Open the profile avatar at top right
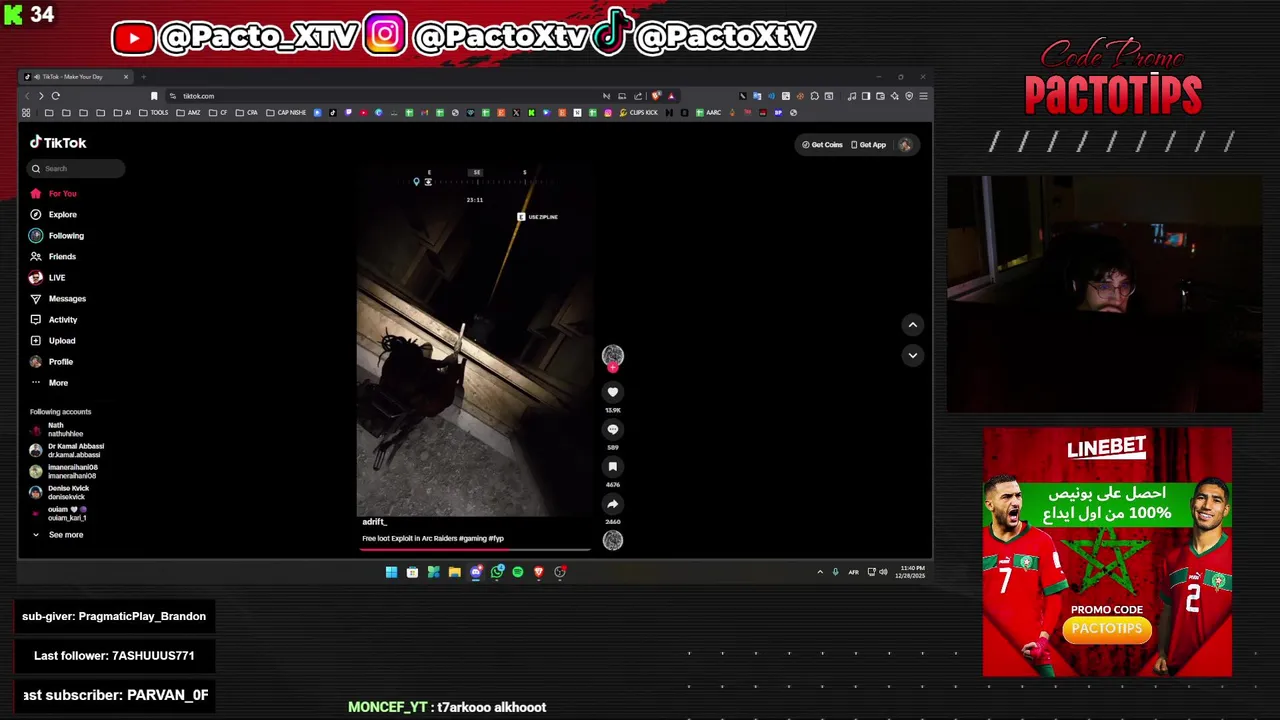 (x=905, y=145)
